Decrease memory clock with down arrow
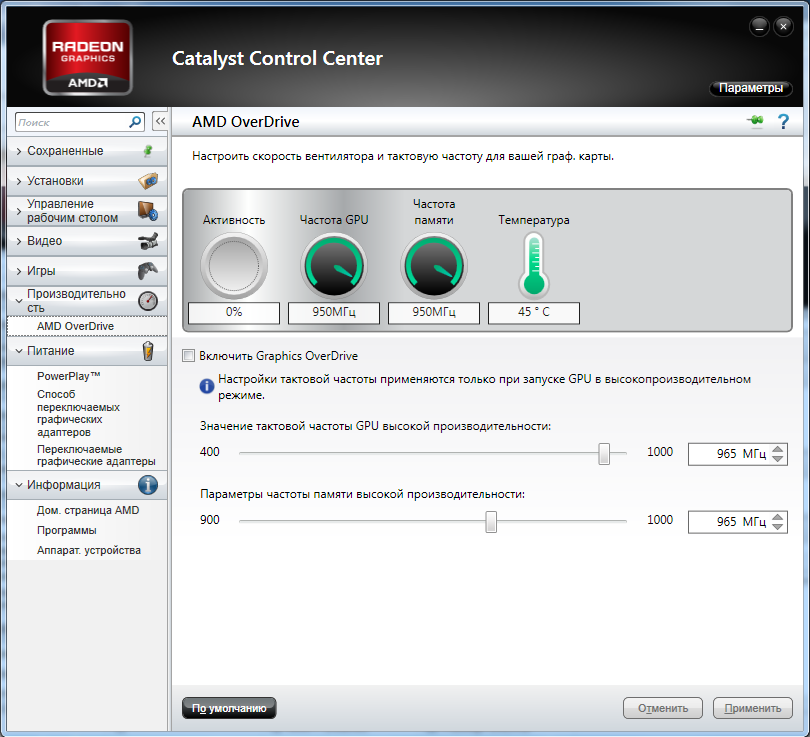This screenshot has height=737, width=810. pos(777,527)
